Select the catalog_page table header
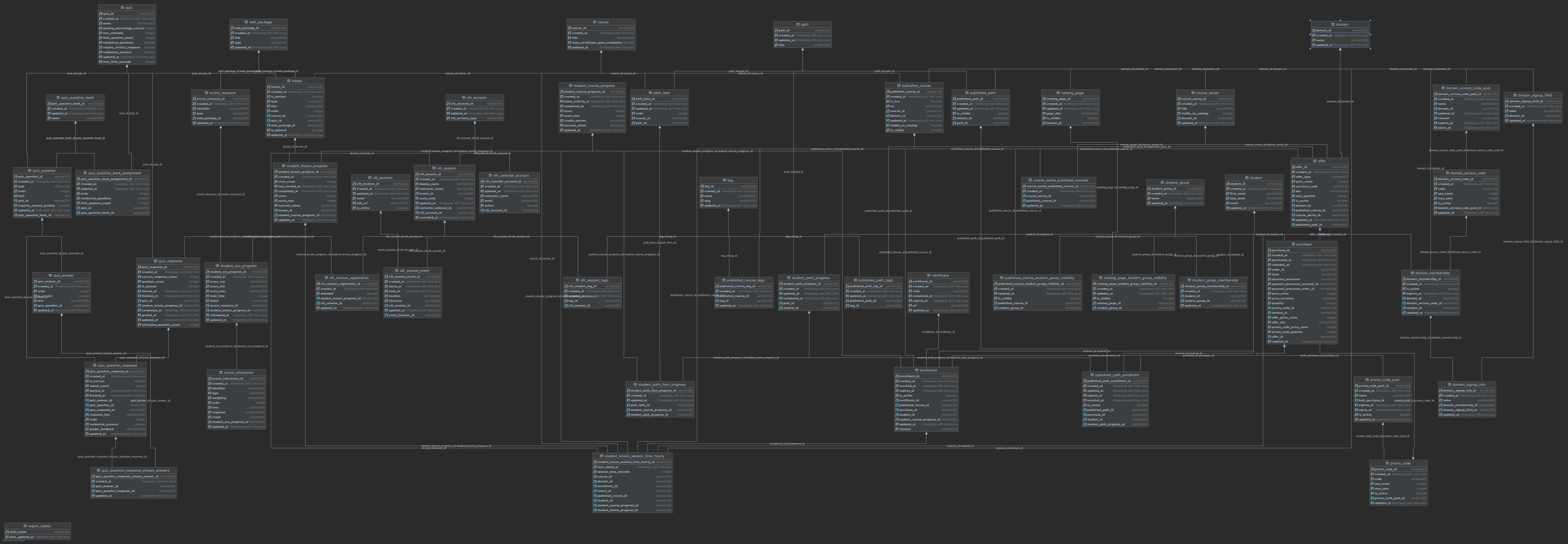The image size is (1568, 544). pyautogui.click(x=1070, y=93)
